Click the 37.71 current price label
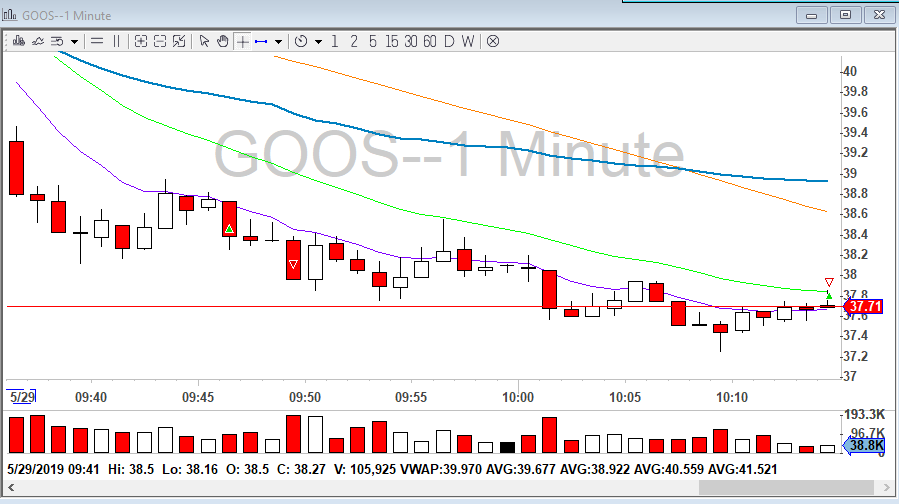899x504 pixels. tap(863, 306)
